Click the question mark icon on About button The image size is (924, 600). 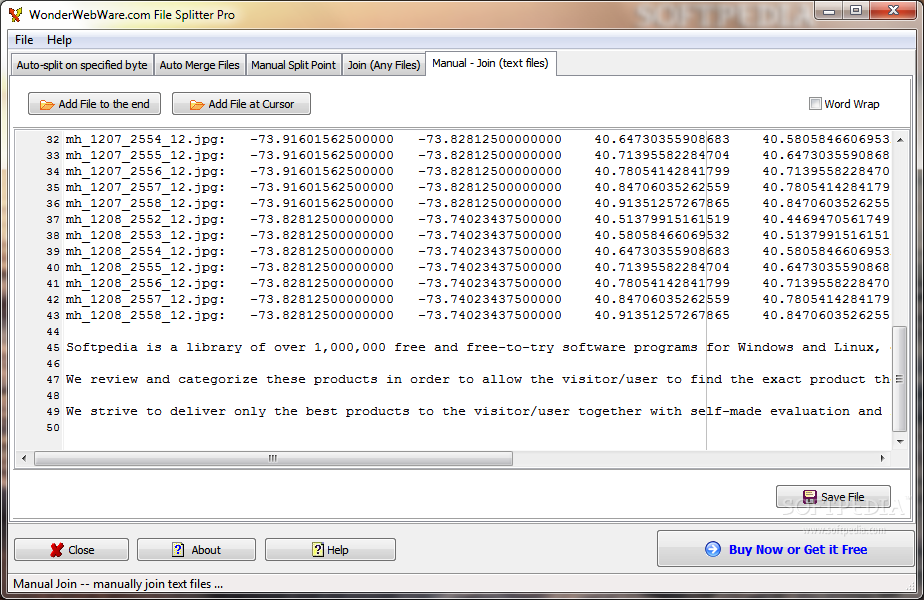178,550
